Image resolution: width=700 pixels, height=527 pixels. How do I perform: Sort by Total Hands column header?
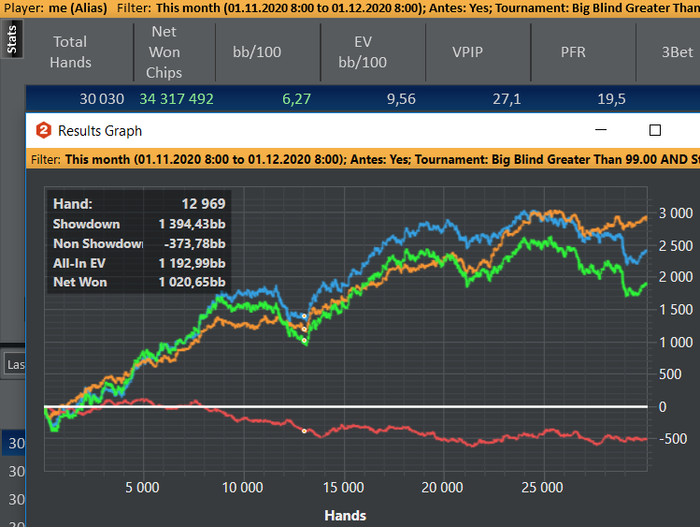tap(70, 52)
